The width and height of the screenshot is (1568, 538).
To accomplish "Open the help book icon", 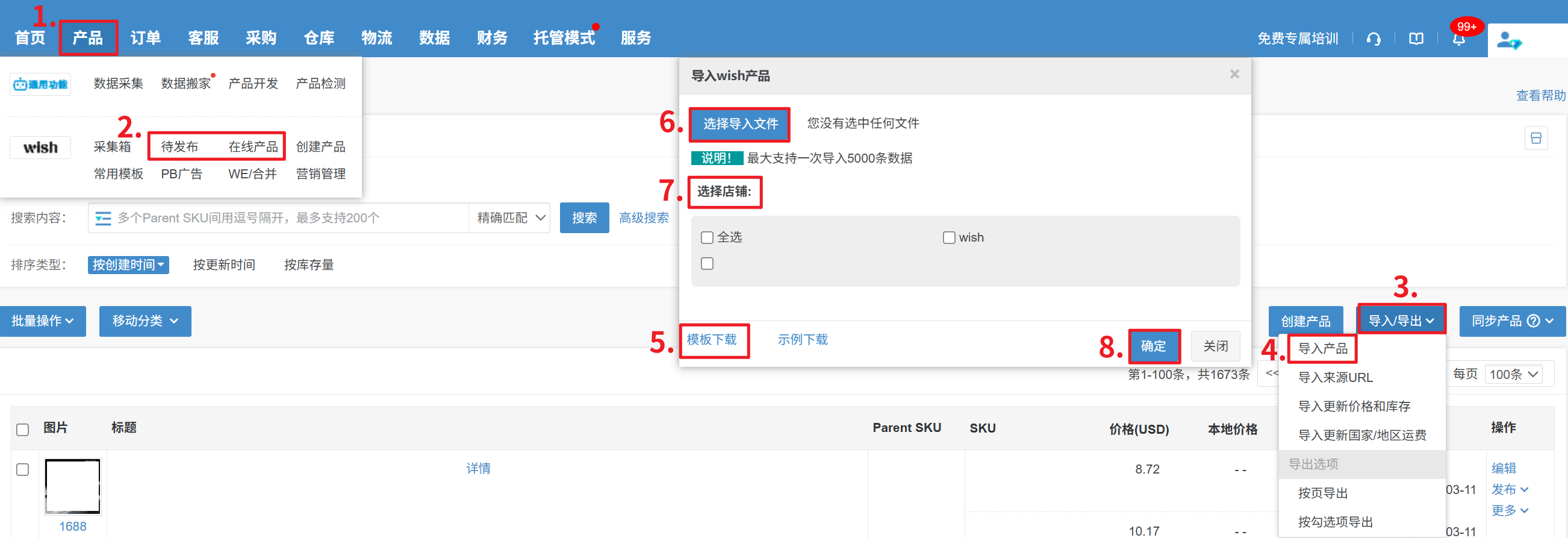I will [1416, 39].
